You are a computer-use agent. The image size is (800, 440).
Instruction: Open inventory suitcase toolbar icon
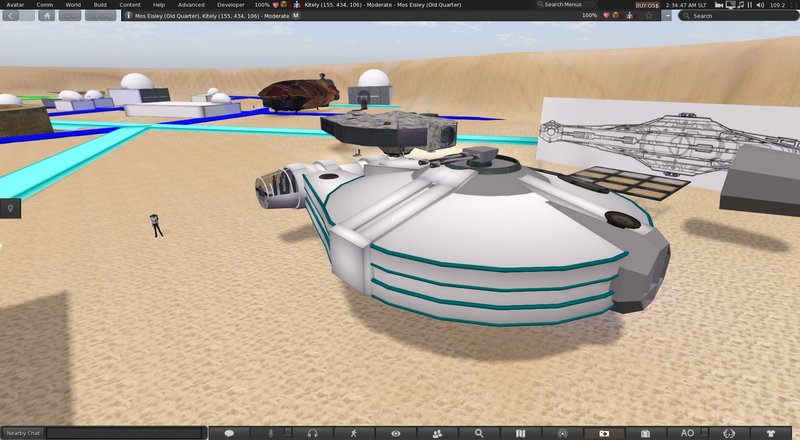[645, 433]
